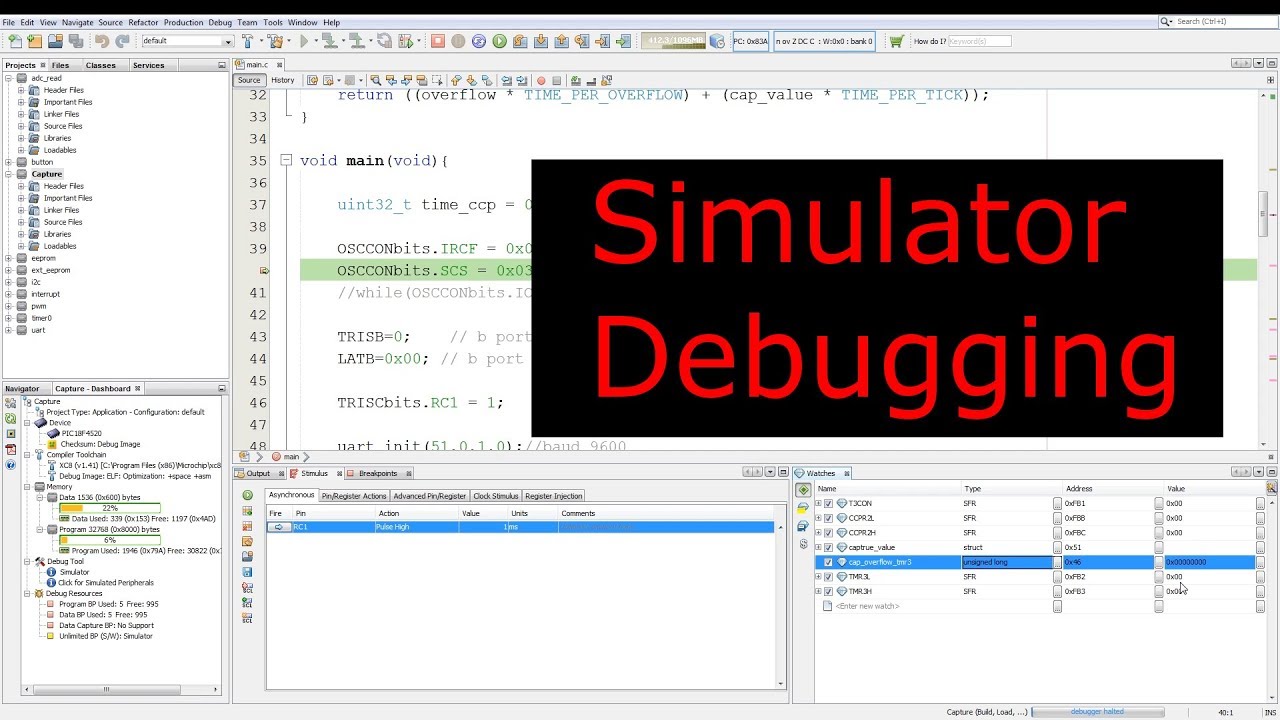Viewport: 1280px width, 720px height.
Task: Click the Fire arrow for the RC1 row
Action: (x=279, y=527)
